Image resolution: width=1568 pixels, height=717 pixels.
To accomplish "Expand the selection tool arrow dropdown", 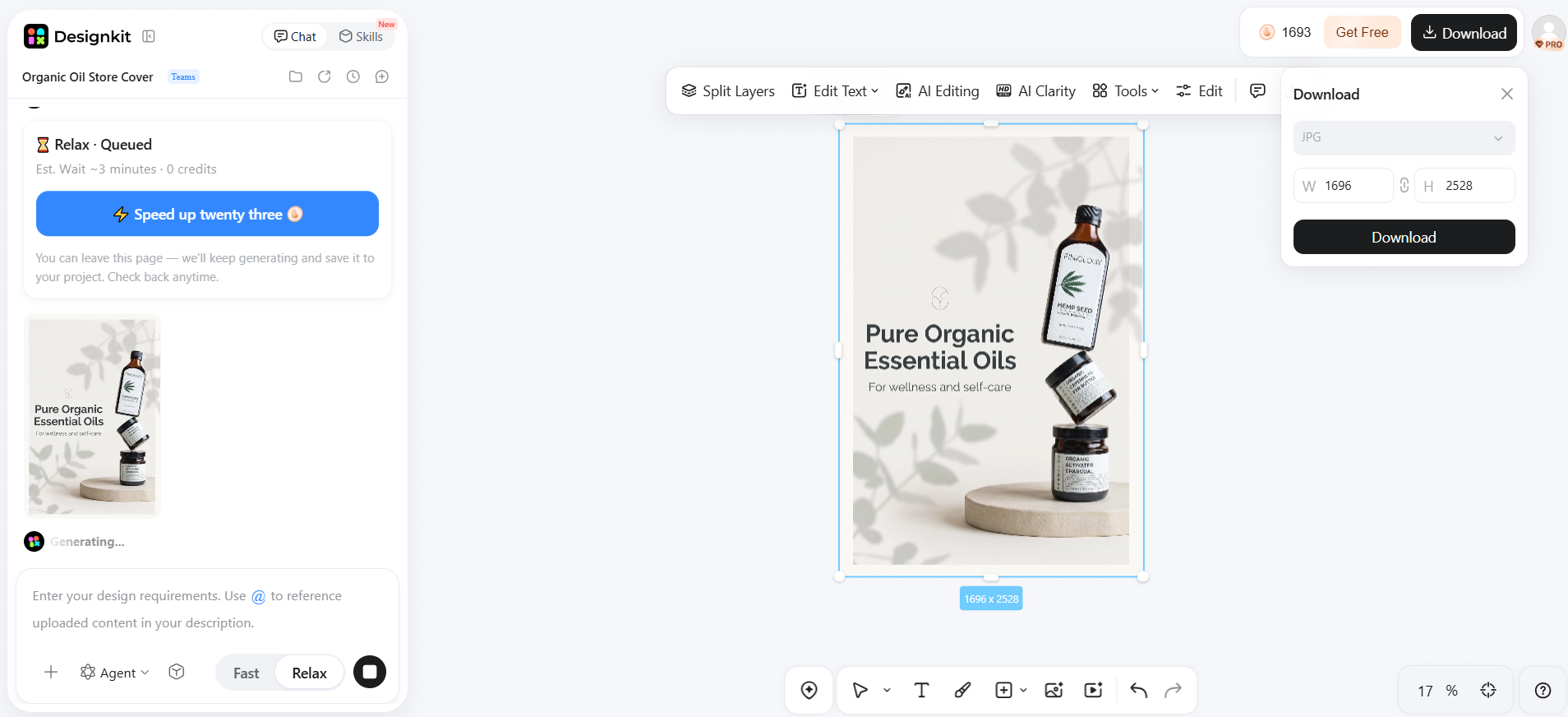I will point(888,690).
